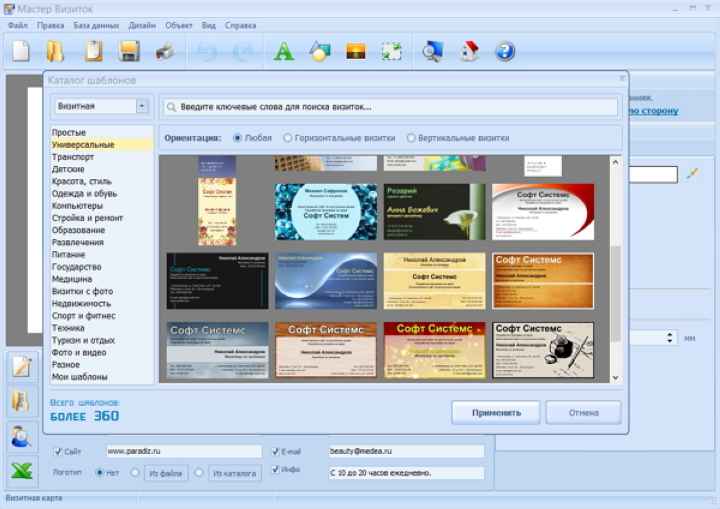Viewport: 720px width, 509px height.
Task: Click the blue question mark help icon
Action: point(505,51)
